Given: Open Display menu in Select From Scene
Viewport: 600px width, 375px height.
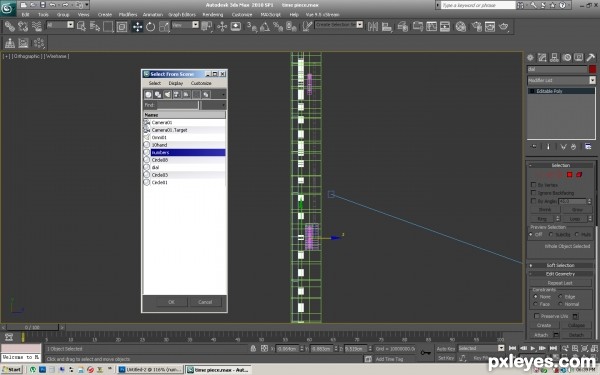Looking at the screenshot, I should [x=176, y=83].
